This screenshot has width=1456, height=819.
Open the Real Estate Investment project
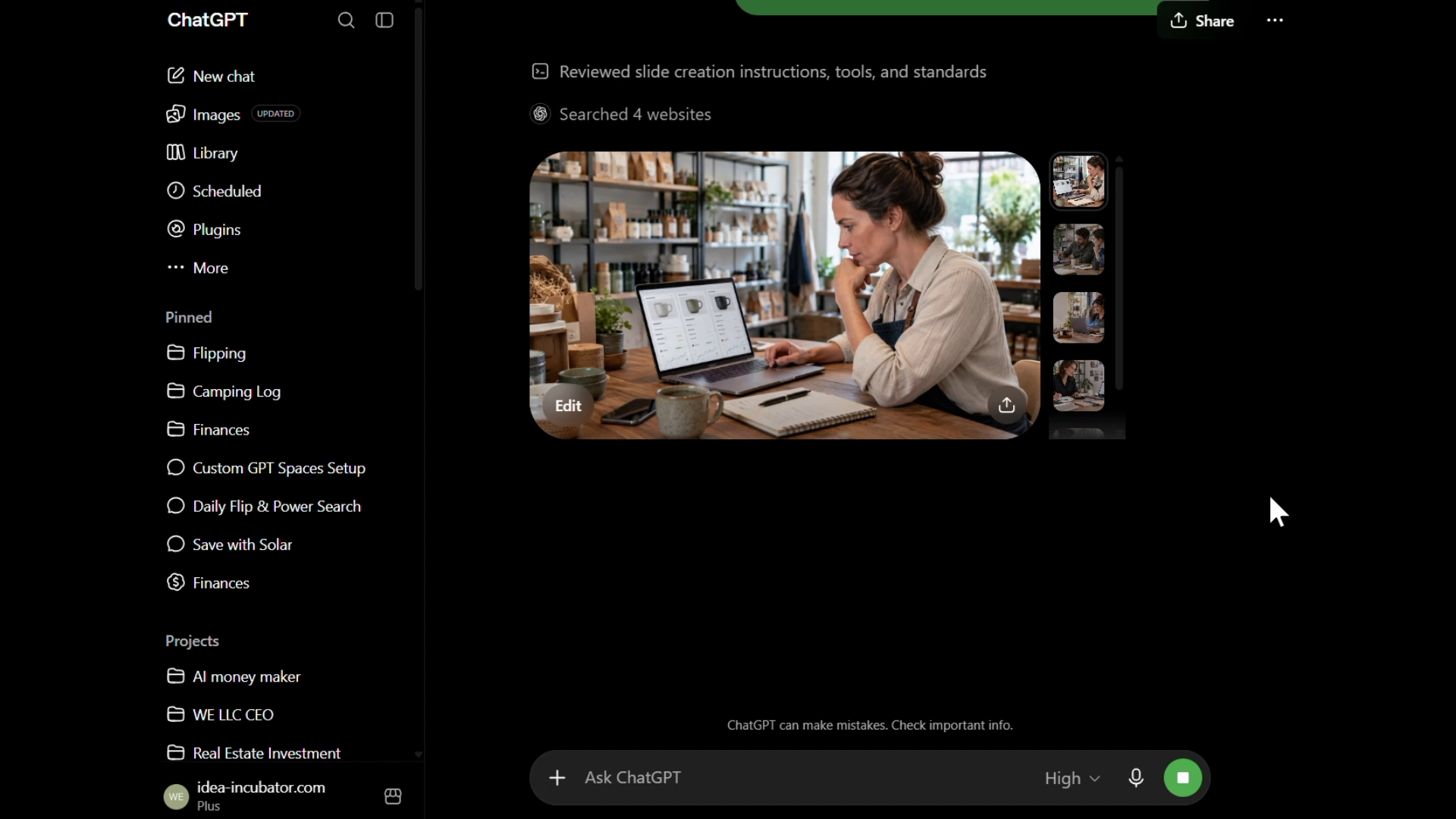pyautogui.click(x=253, y=753)
